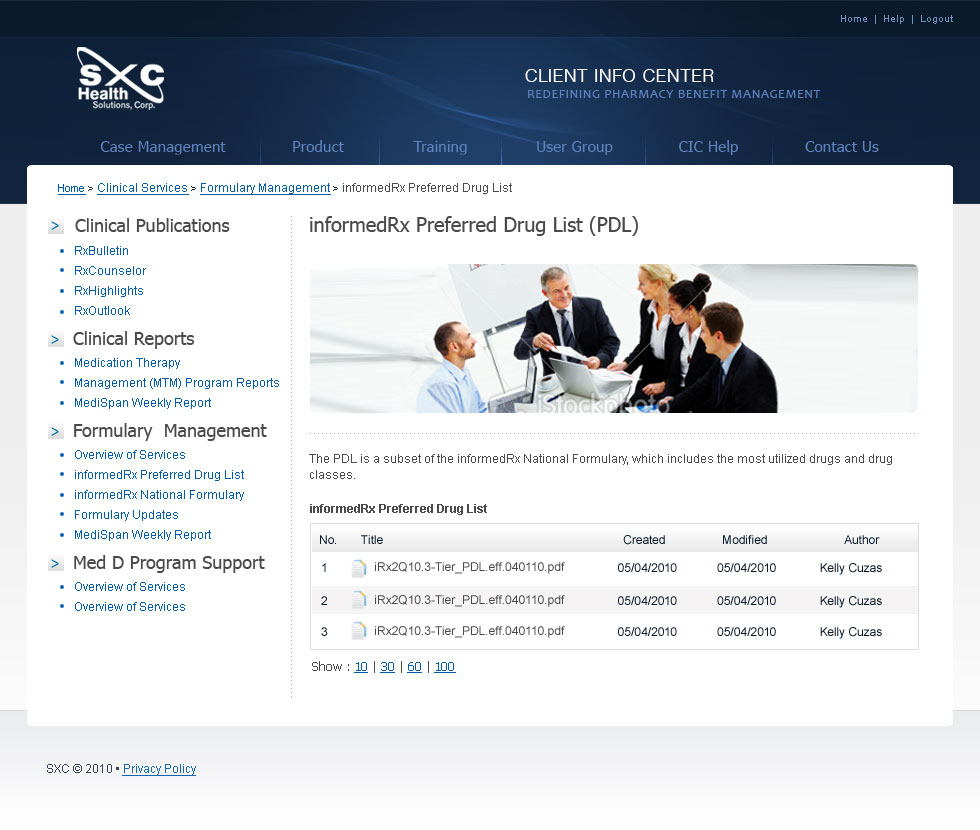Viewport: 980px width, 830px height.
Task: Click the Created column header
Action: [644, 540]
